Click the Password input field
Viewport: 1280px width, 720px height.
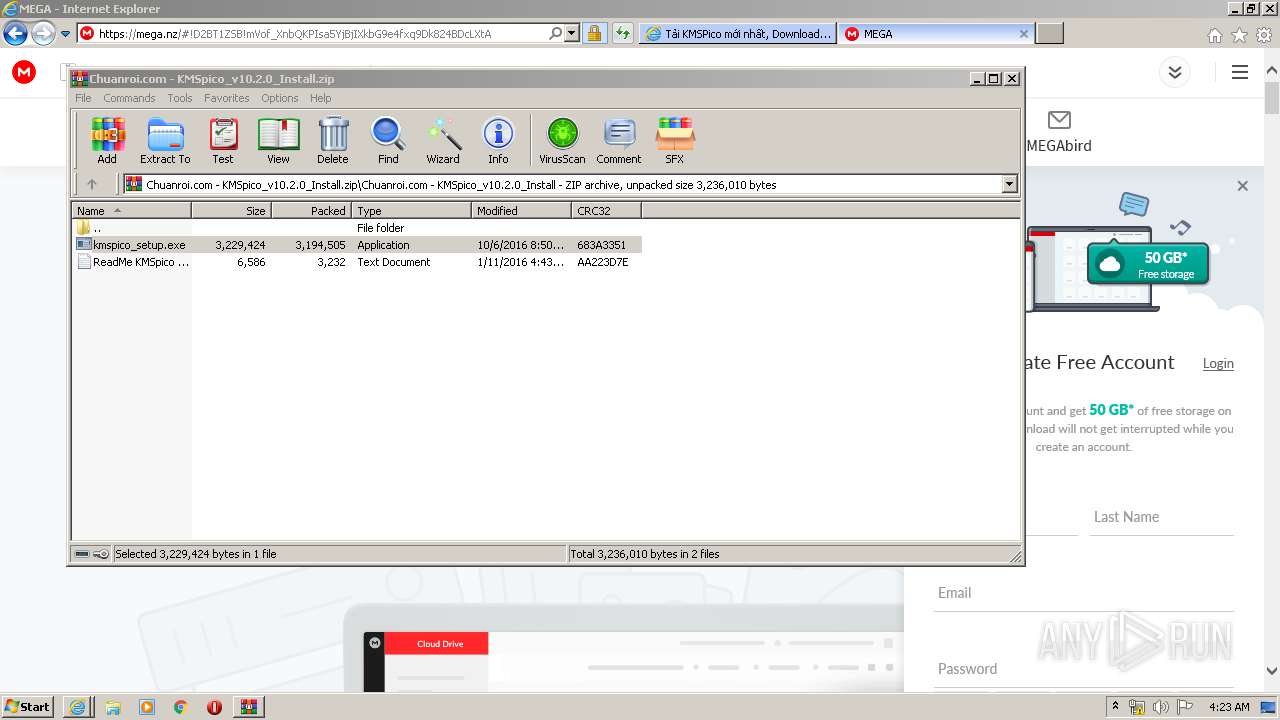coord(1084,669)
